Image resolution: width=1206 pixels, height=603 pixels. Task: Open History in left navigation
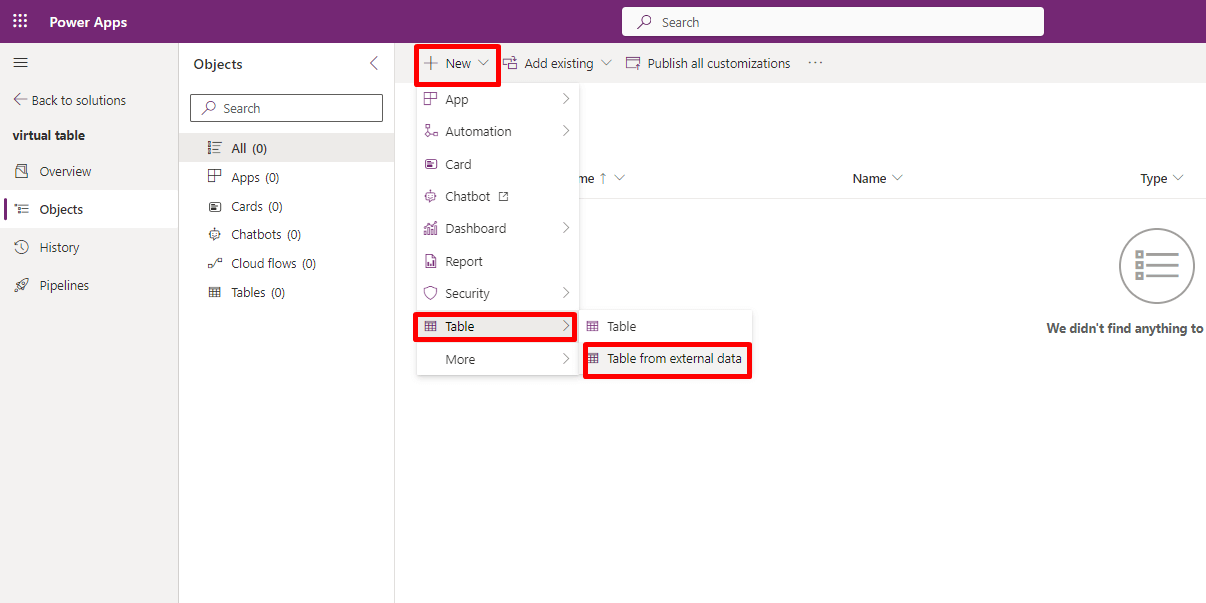point(58,248)
